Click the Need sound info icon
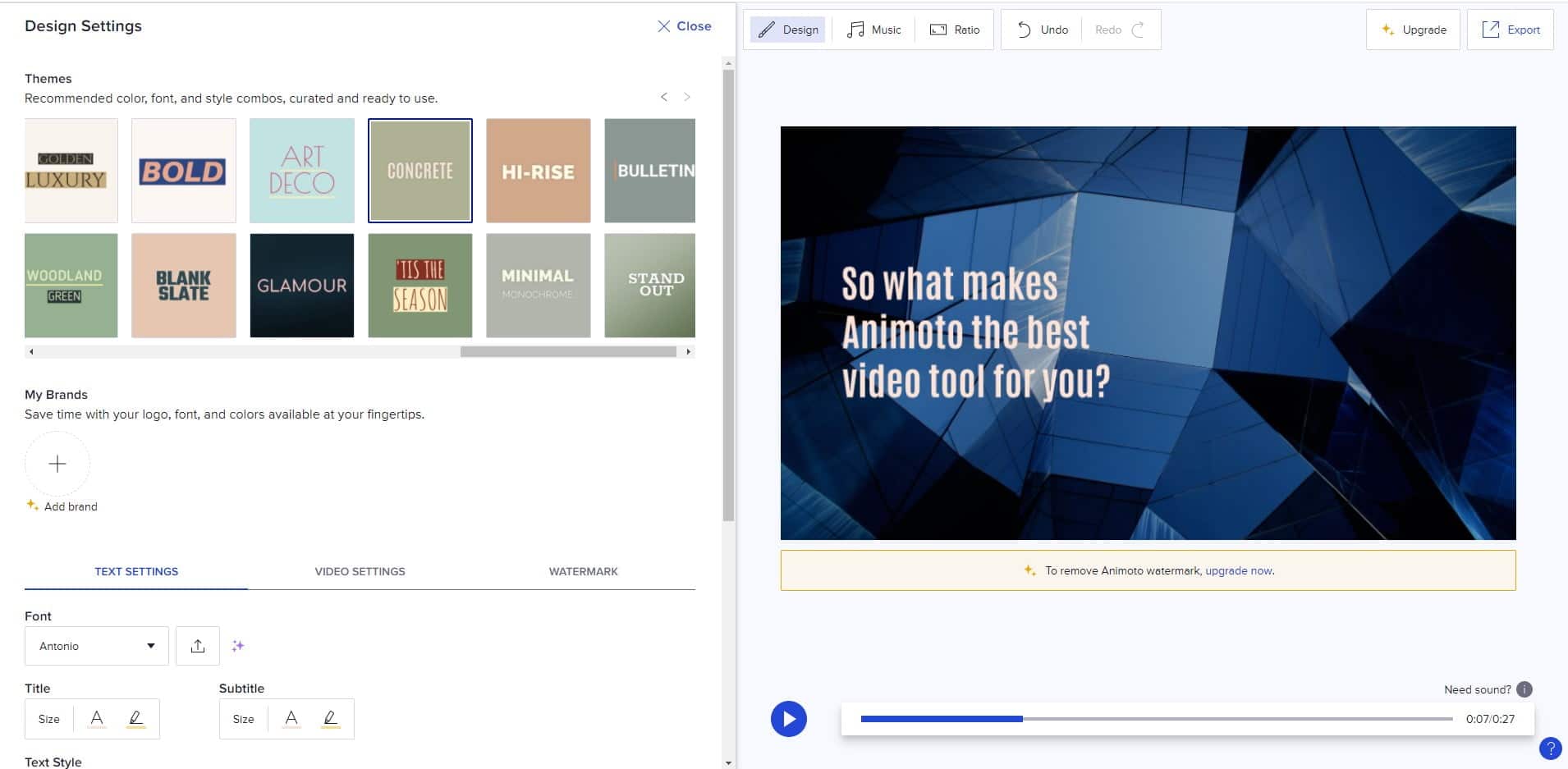This screenshot has height=769, width=1568. tap(1524, 689)
